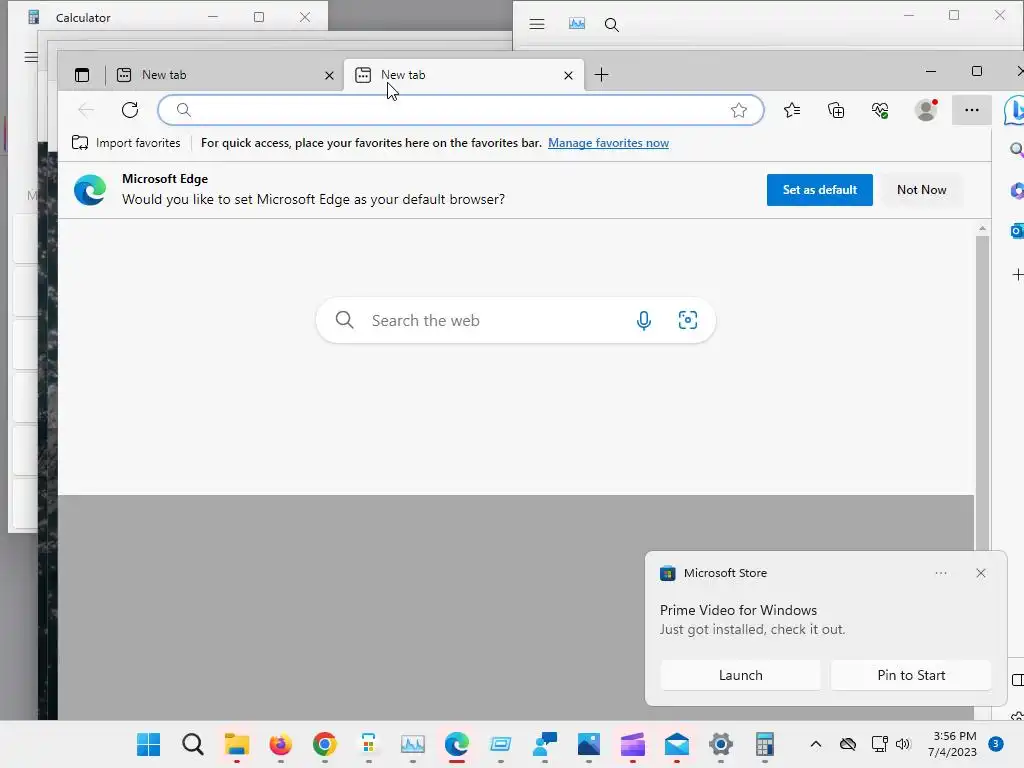Click the Search the web box
1024x768 pixels.
515,320
